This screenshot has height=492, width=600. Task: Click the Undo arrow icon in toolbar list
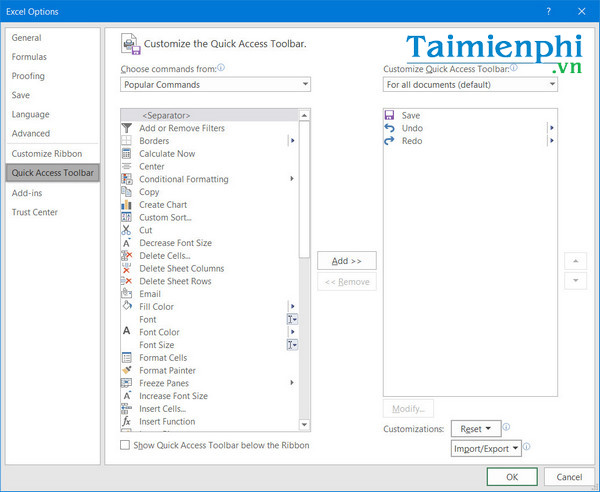(390, 128)
